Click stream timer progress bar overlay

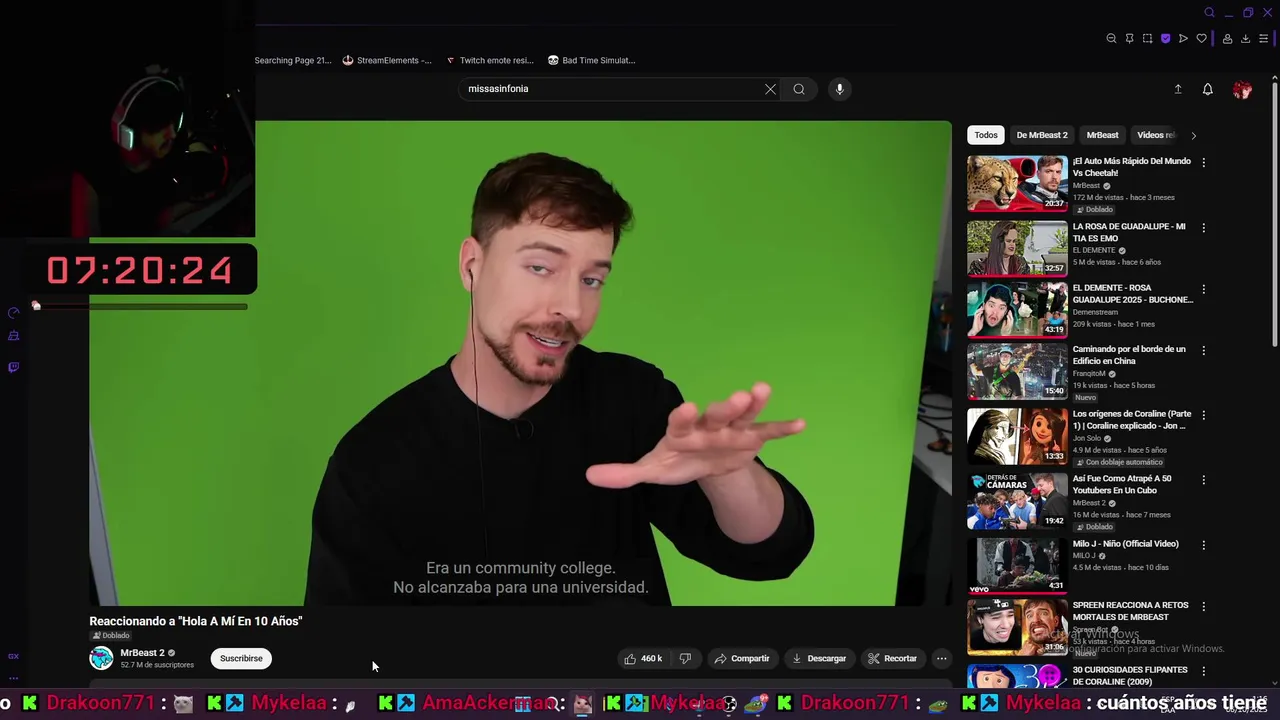[140, 306]
